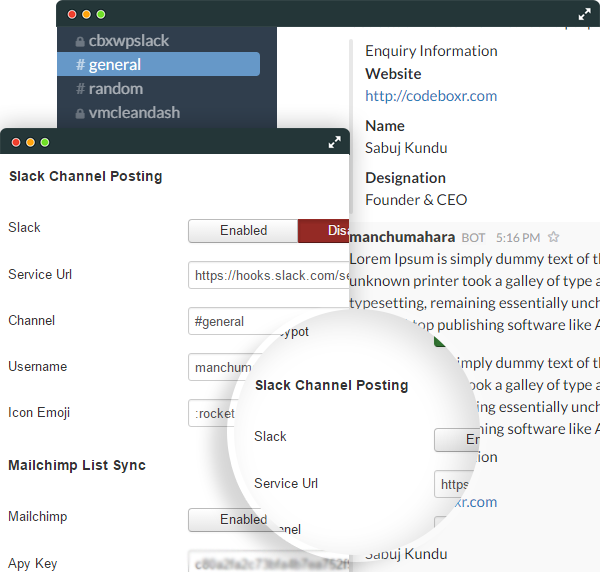Click the manchumahara sender name
The height and width of the screenshot is (572, 600).
click(x=402, y=237)
